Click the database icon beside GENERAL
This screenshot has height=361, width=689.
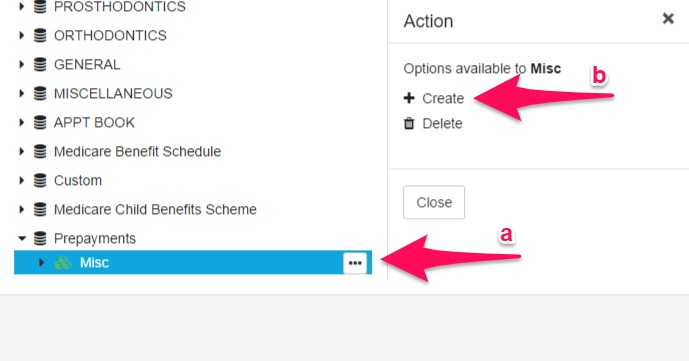coord(40,65)
